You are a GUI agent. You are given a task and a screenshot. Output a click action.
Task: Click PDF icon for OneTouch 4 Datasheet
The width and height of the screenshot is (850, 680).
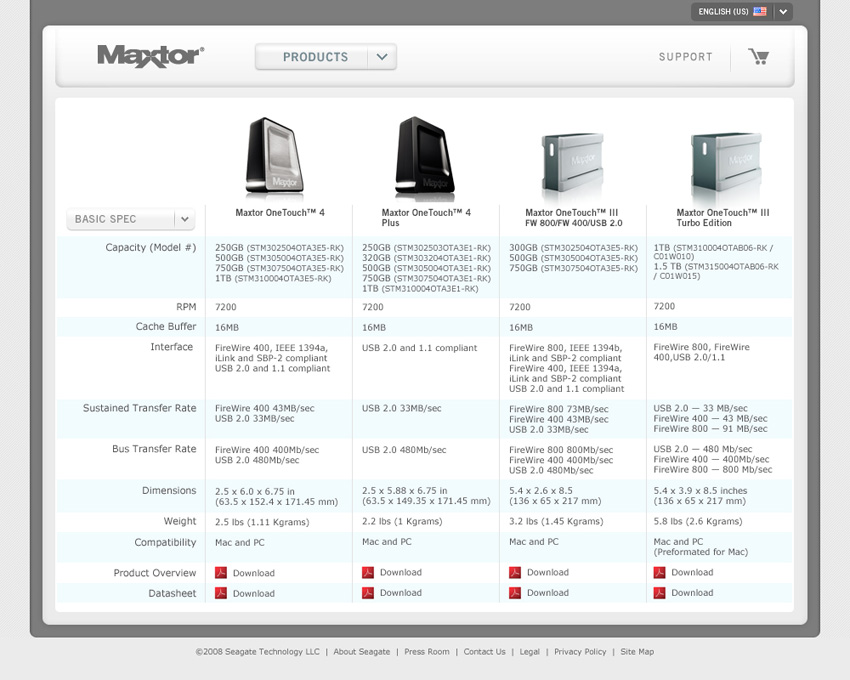[221, 593]
